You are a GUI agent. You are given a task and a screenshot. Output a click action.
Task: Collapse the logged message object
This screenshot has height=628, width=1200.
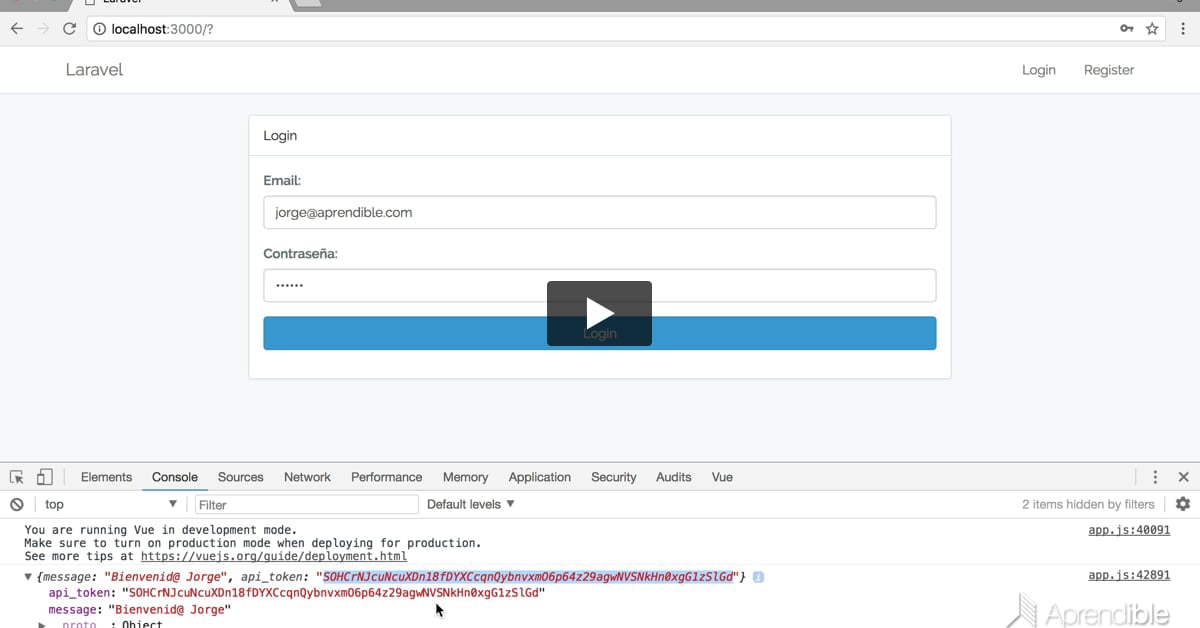click(29, 577)
